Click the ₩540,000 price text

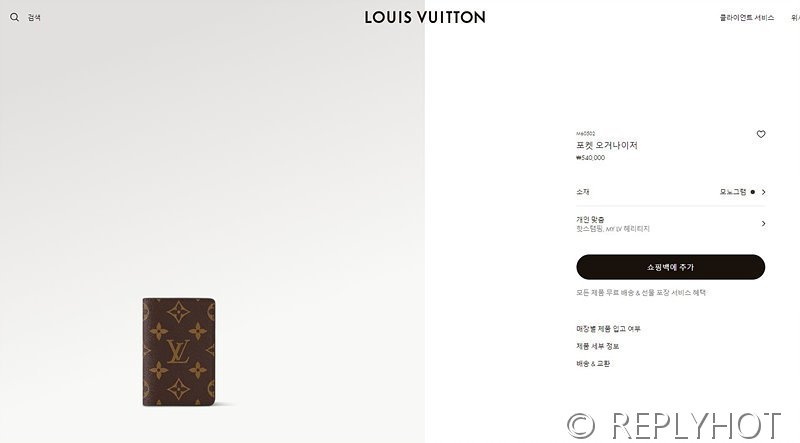tap(590, 158)
